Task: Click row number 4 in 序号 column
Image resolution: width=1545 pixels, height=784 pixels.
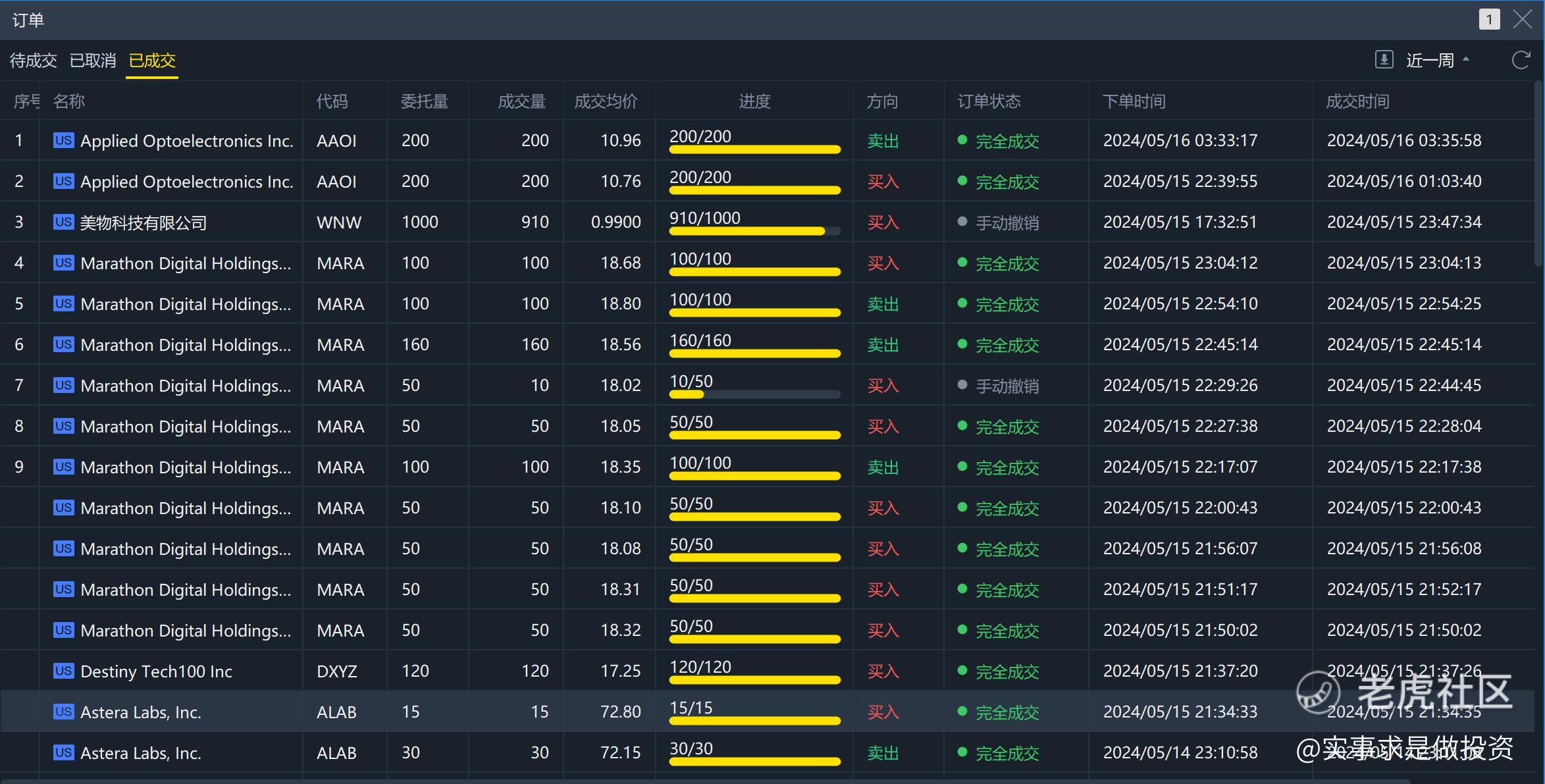Action: 19,263
